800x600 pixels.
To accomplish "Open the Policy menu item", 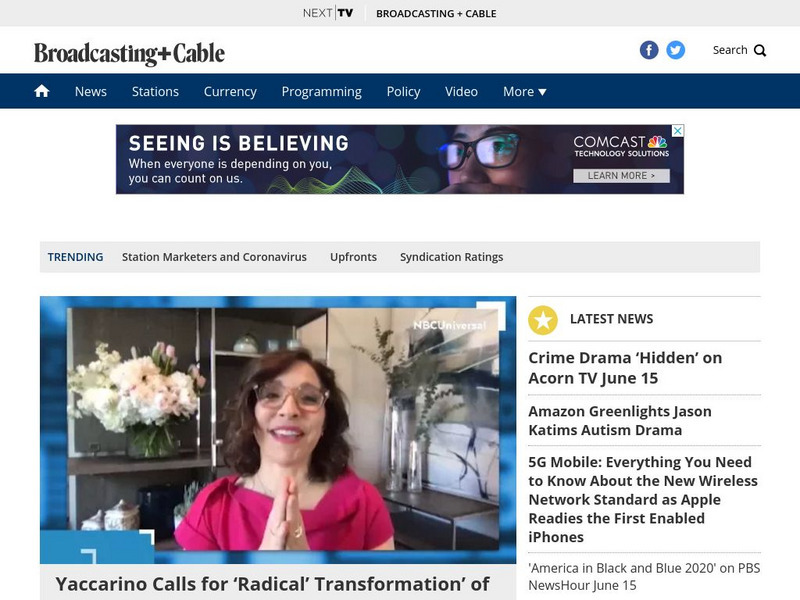I will coord(403,92).
